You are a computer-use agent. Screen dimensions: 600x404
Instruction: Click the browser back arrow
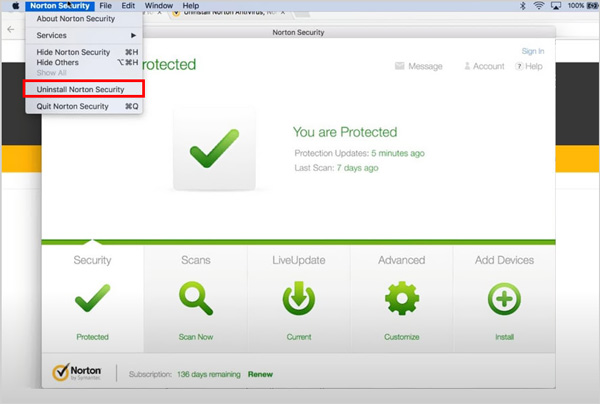(x=11, y=29)
